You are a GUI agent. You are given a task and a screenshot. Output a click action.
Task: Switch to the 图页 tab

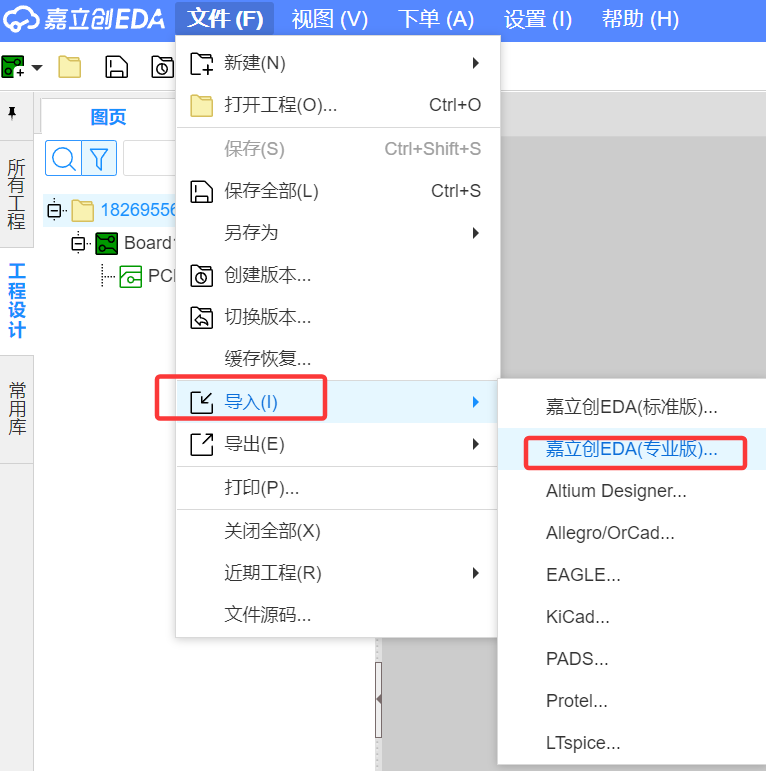tap(108, 117)
